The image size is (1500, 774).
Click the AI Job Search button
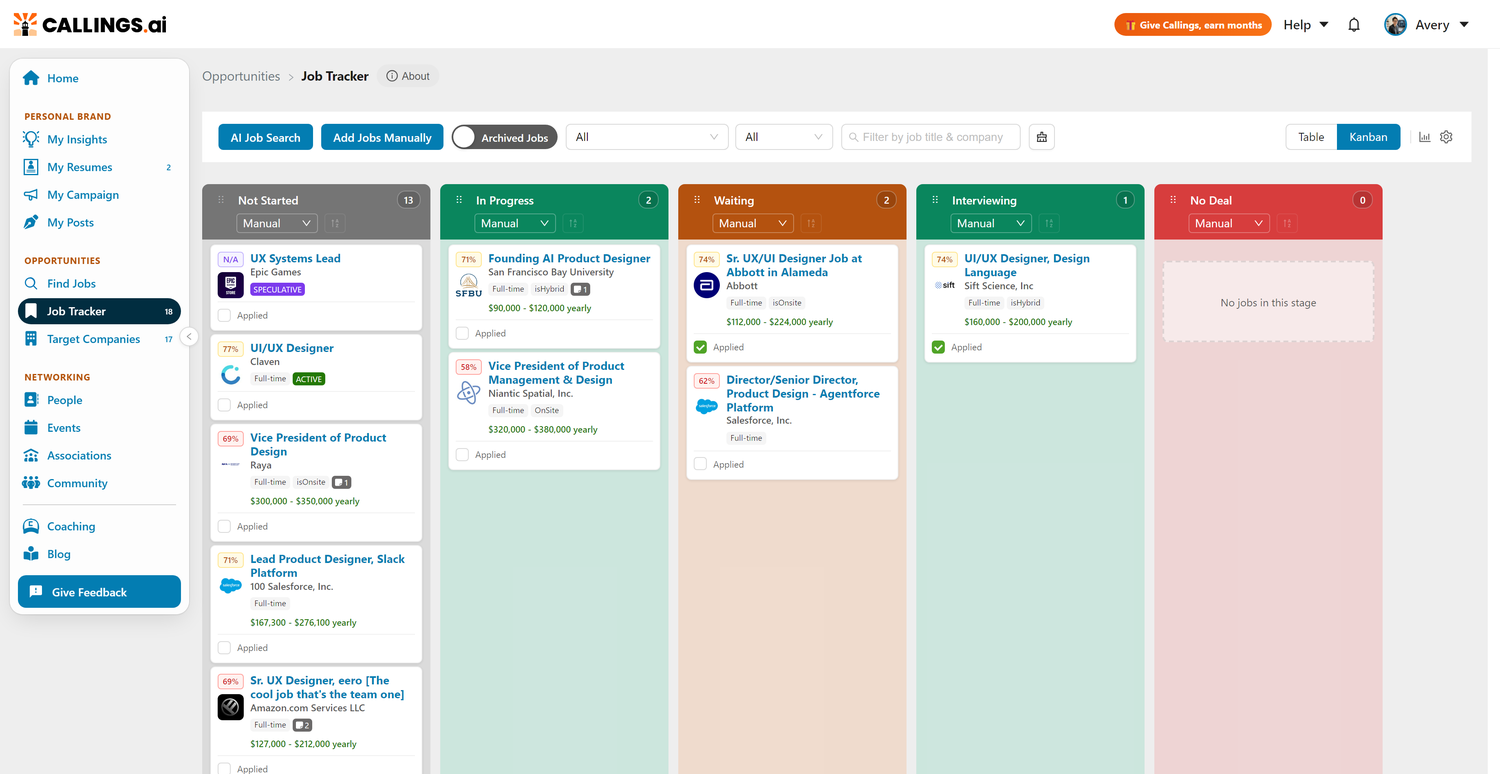click(x=265, y=137)
